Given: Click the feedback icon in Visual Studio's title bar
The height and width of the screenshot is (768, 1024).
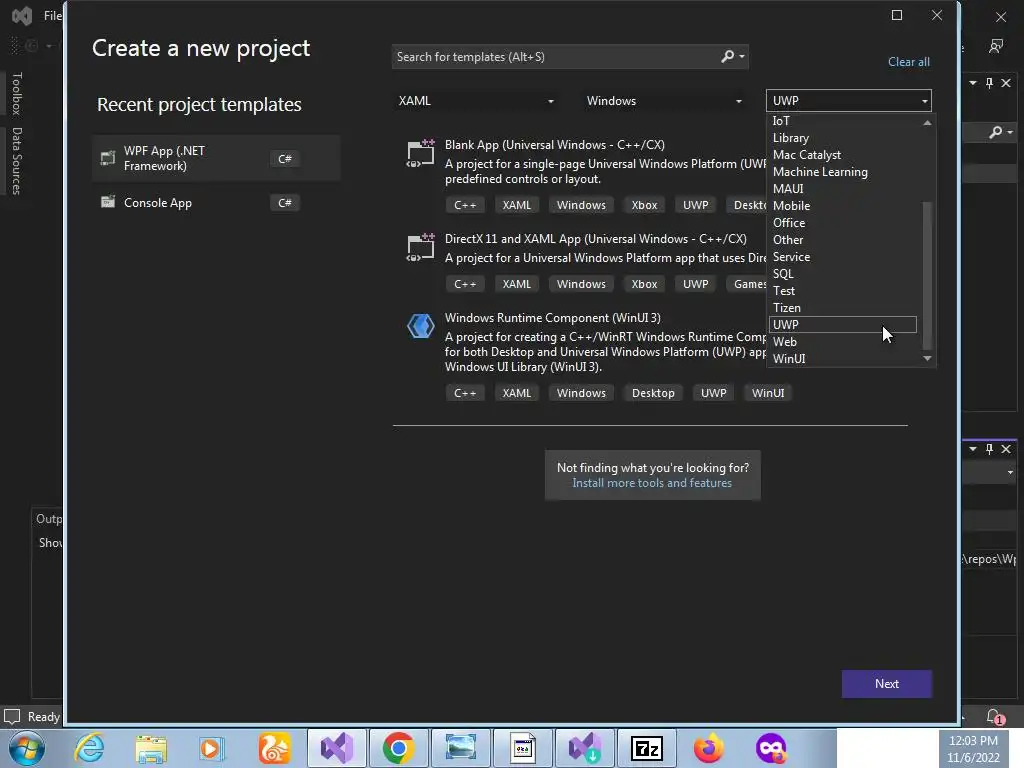Looking at the screenshot, I should [996, 46].
